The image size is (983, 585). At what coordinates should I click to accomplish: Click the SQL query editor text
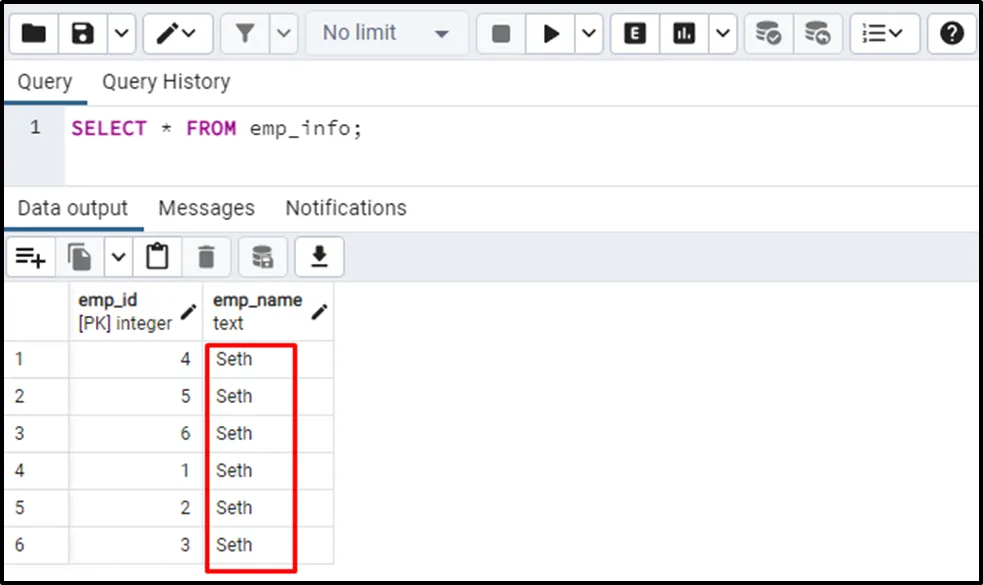(x=216, y=129)
